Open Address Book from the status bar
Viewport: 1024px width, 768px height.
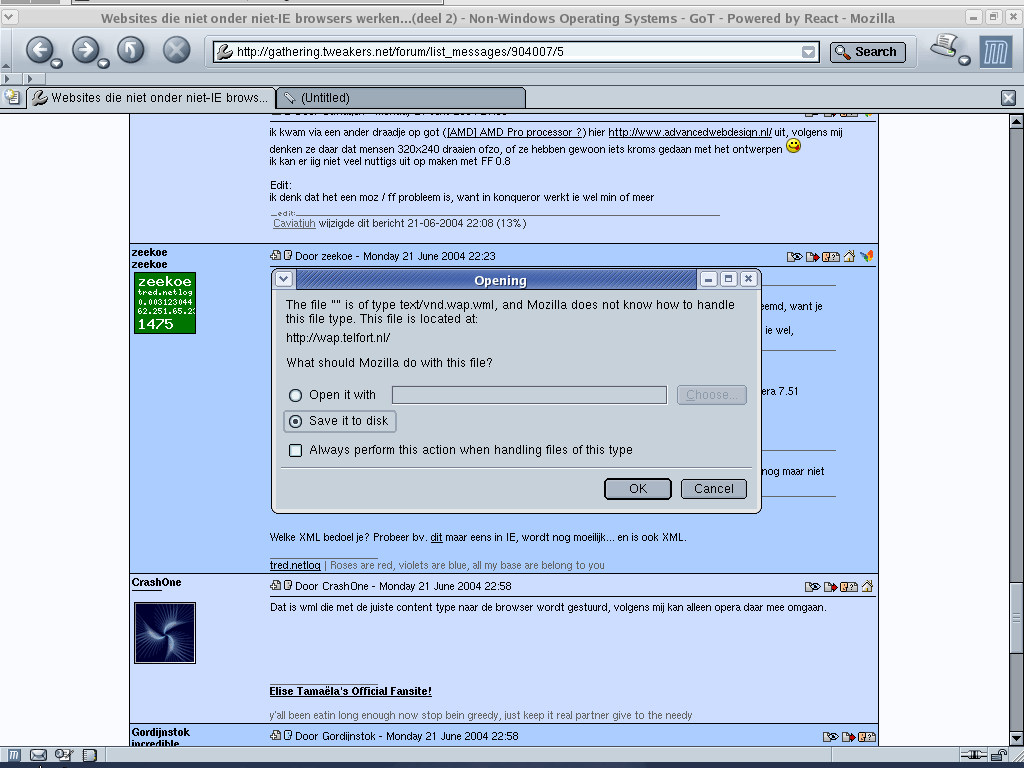[89, 755]
